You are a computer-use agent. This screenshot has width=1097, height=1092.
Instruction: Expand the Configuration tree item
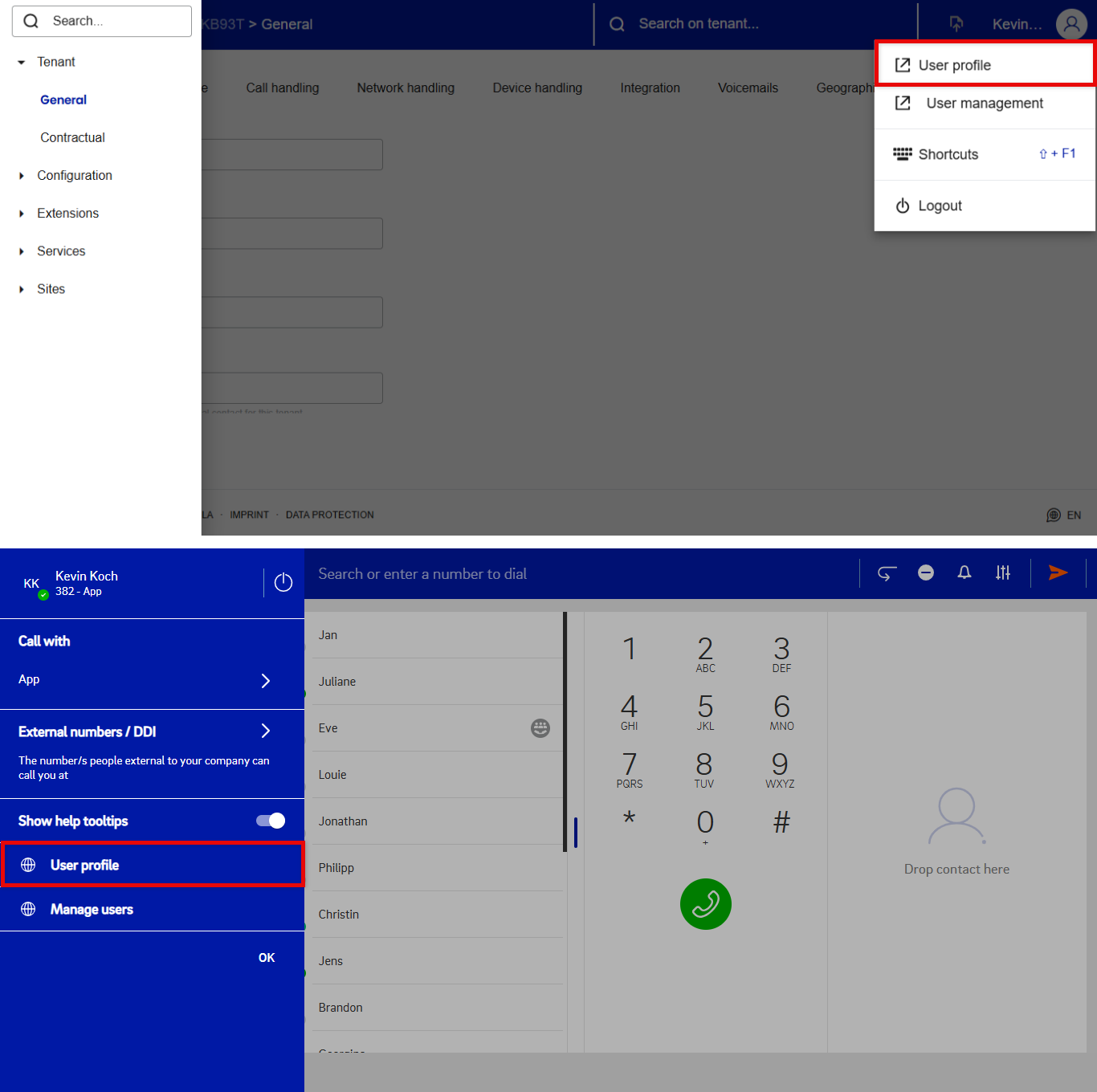pos(22,176)
